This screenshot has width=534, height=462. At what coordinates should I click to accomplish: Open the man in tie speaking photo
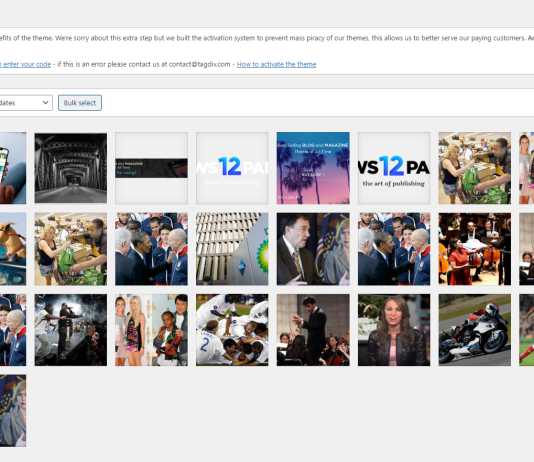[313, 249]
